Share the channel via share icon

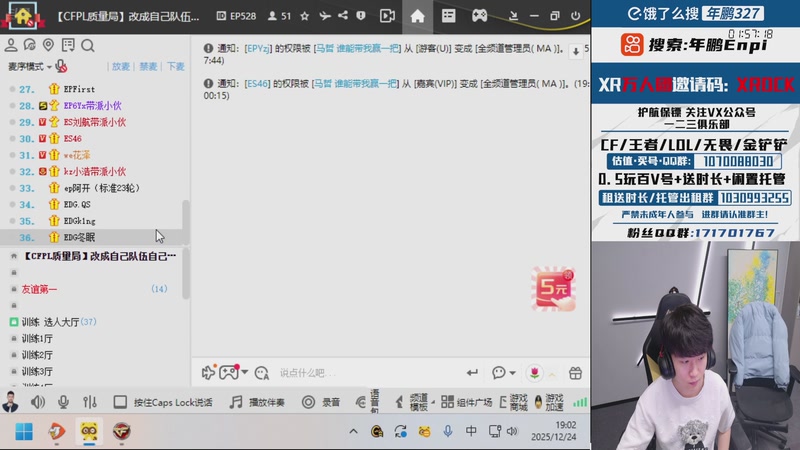point(343,16)
